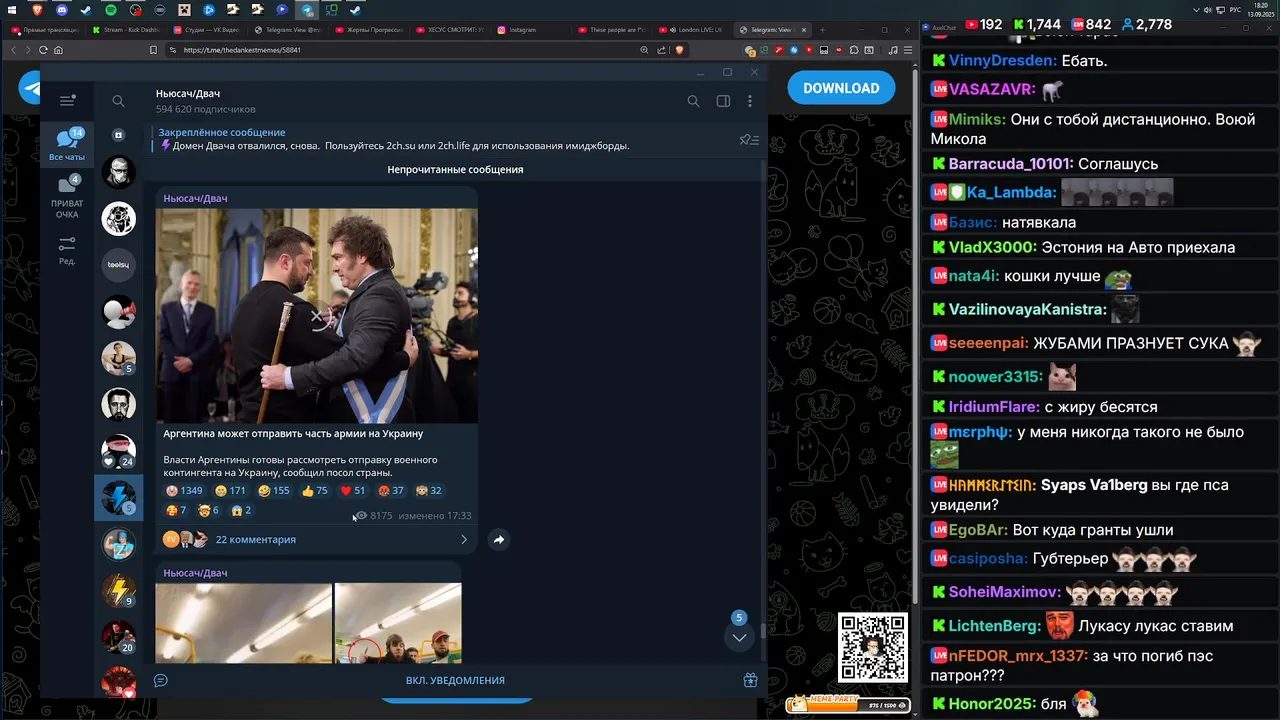Viewport: 1280px width, 720px height.
Task: Click the blue DOWNLOAD button
Action: 841,88
